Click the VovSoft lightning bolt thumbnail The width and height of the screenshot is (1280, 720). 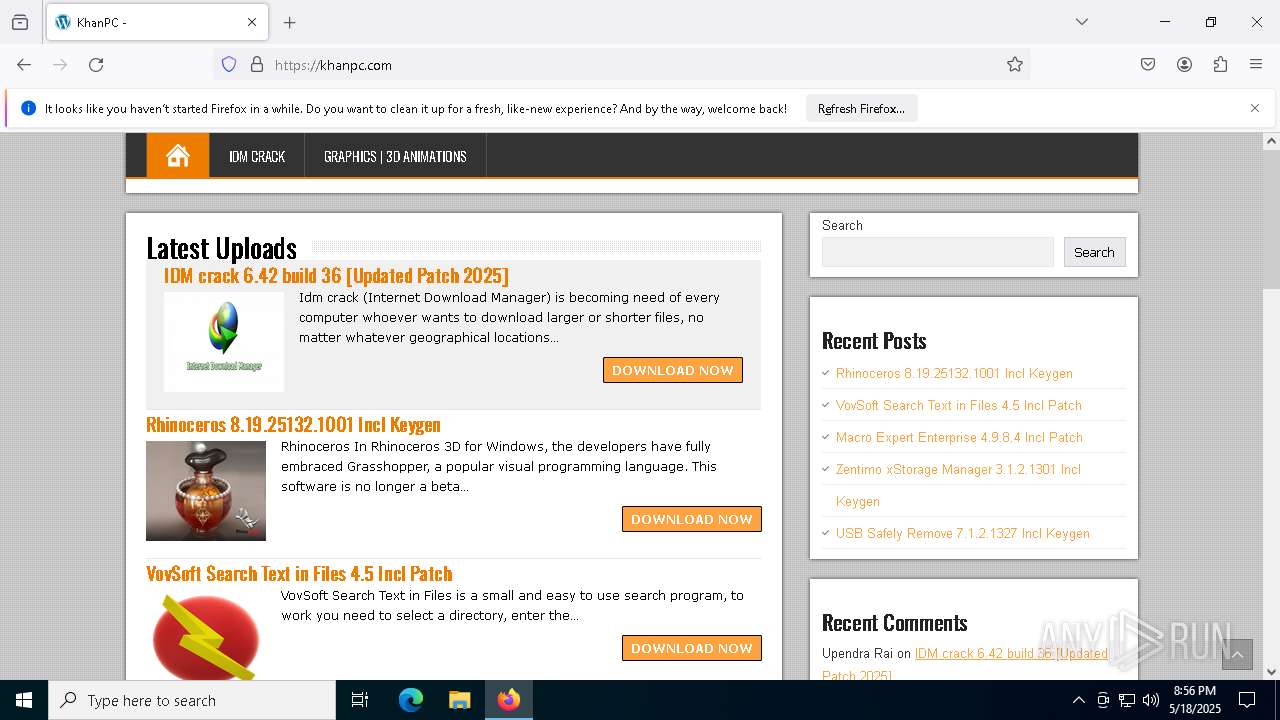point(206,635)
